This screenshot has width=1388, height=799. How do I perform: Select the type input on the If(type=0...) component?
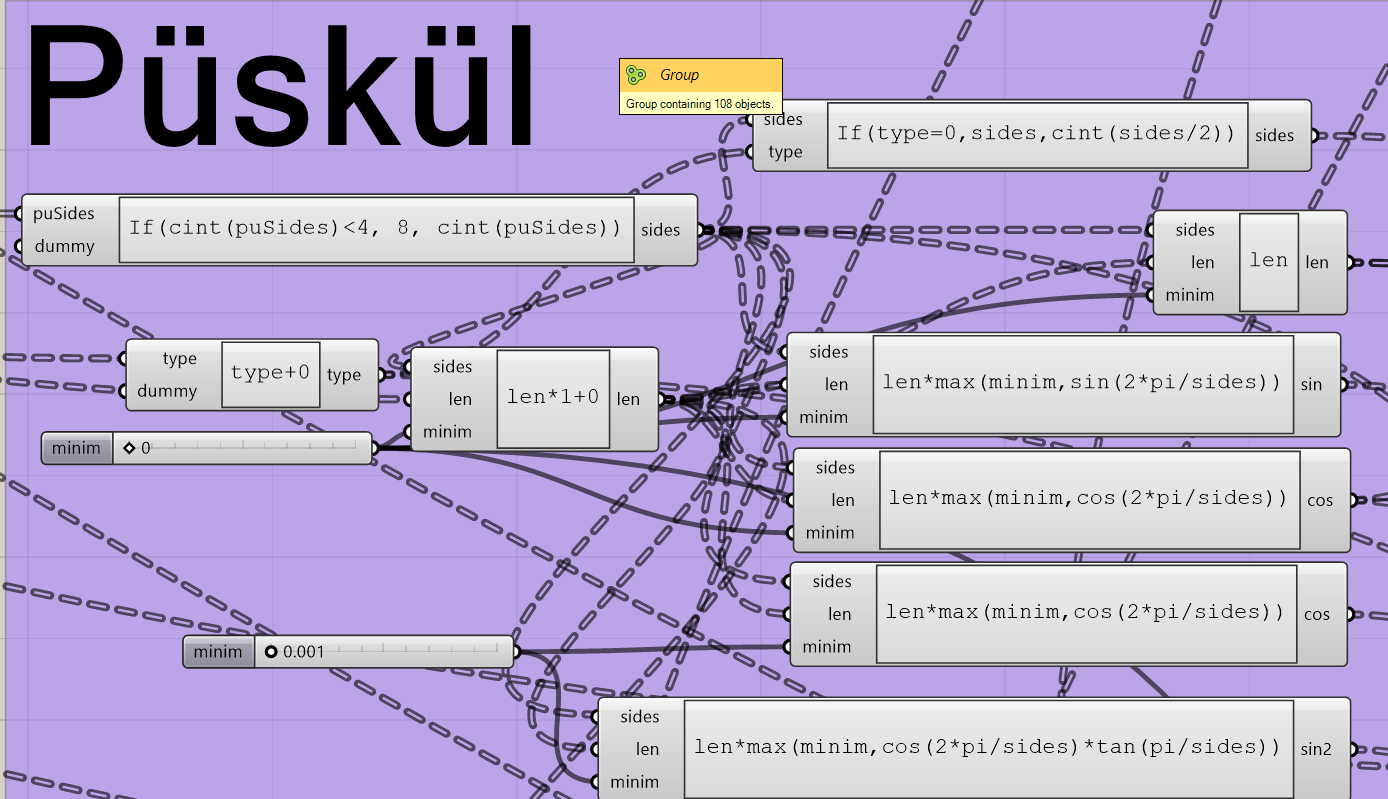tap(786, 152)
